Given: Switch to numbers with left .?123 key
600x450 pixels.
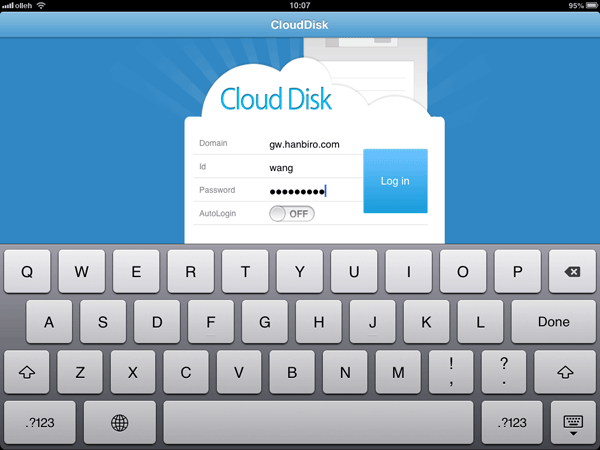Looking at the screenshot, I should 39,423.
